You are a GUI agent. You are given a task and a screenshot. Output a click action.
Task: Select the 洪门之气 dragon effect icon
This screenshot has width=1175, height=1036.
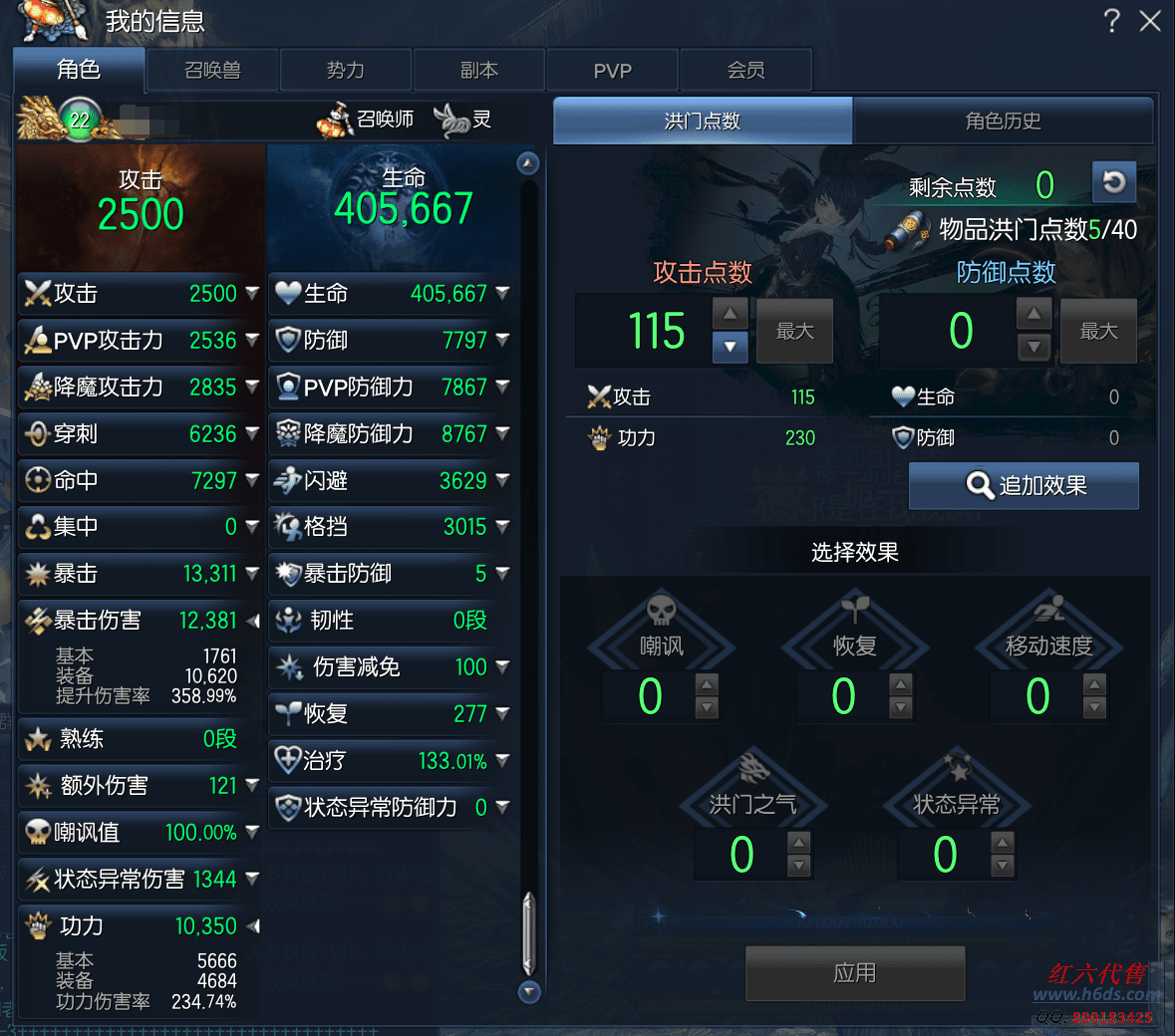coord(753,768)
